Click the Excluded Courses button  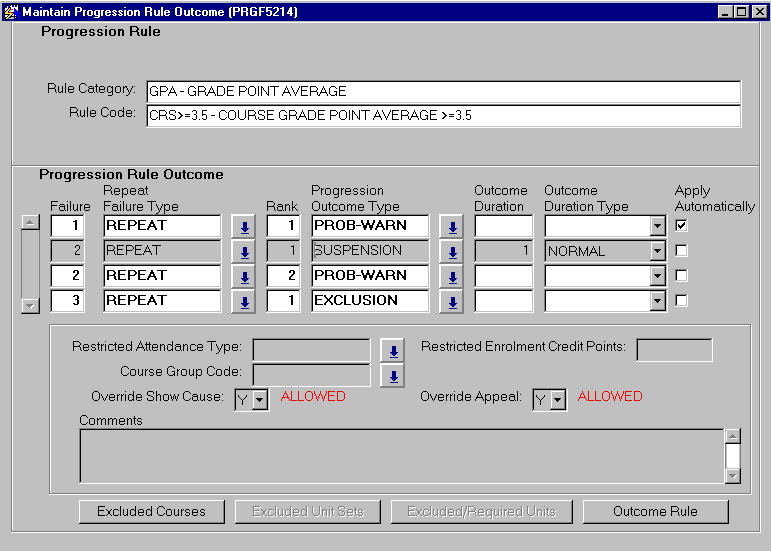pos(151,511)
